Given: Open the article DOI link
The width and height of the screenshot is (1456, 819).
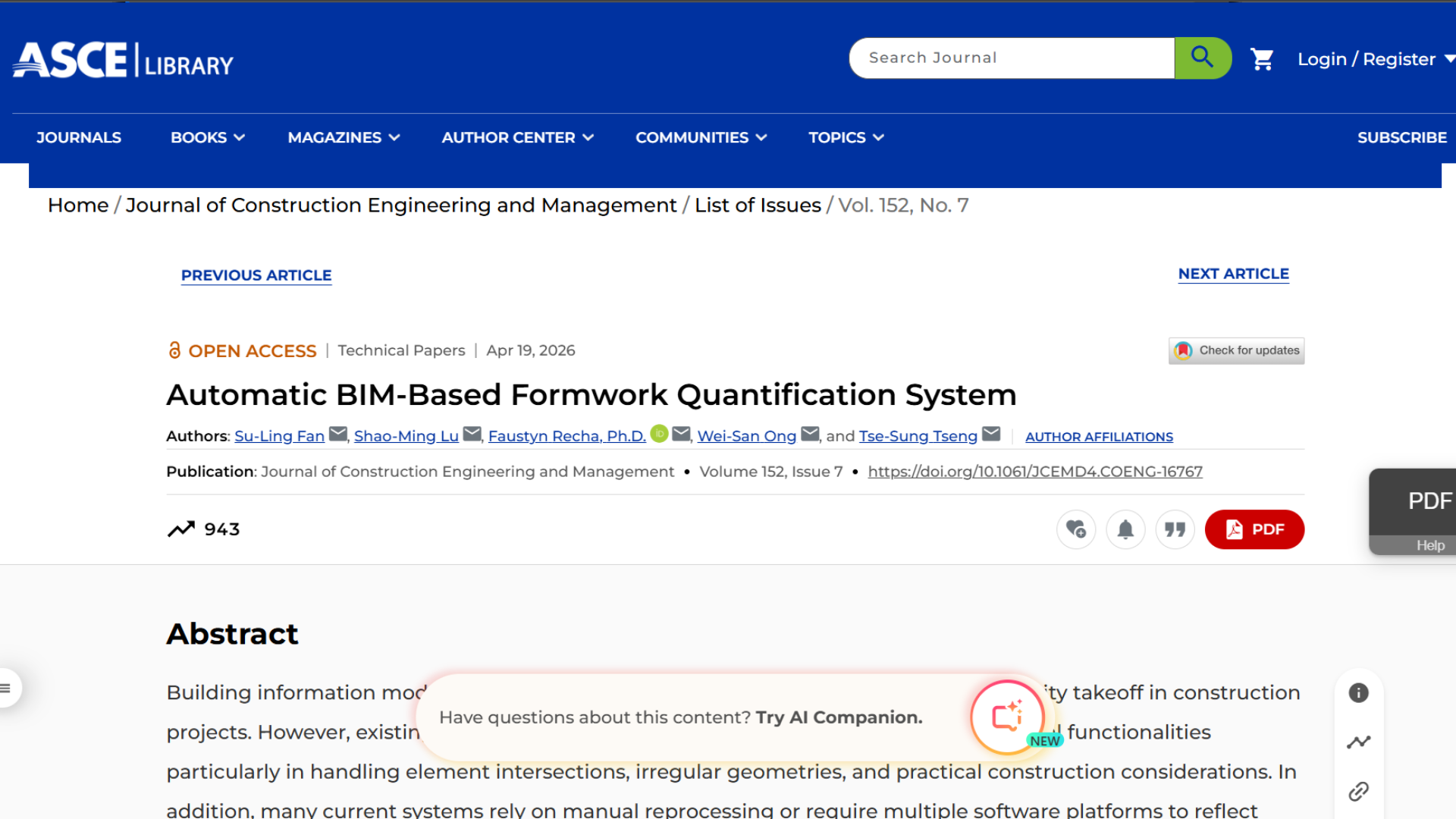Looking at the screenshot, I should click(x=1035, y=472).
